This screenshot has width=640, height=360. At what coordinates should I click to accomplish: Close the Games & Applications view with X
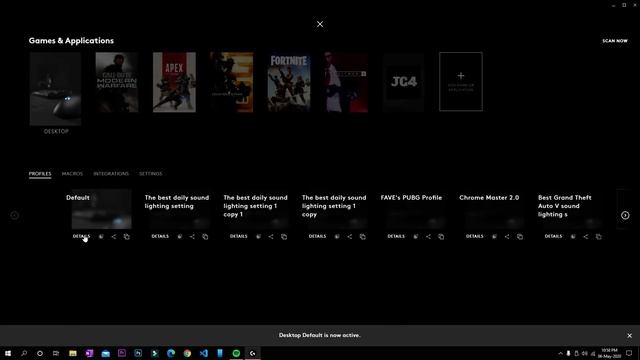tap(320, 24)
